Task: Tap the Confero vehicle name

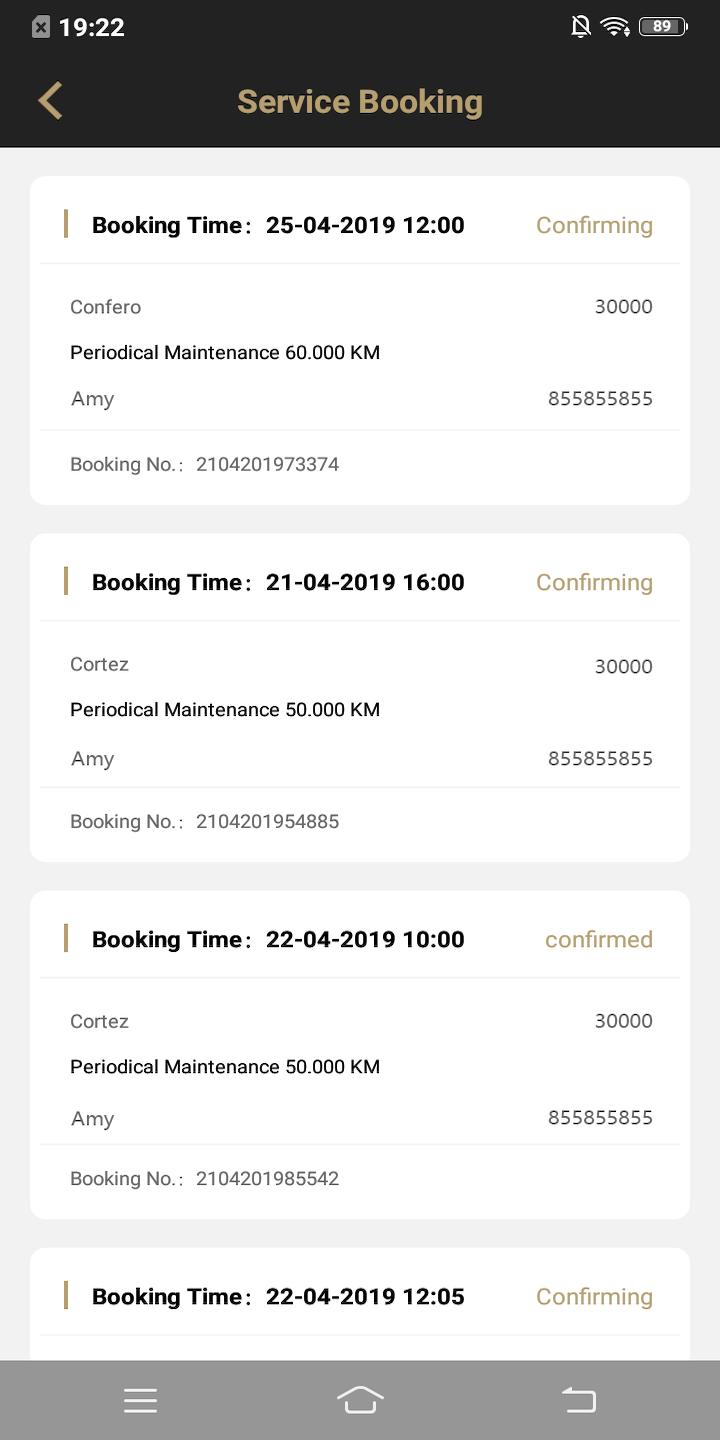Action: 105,307
